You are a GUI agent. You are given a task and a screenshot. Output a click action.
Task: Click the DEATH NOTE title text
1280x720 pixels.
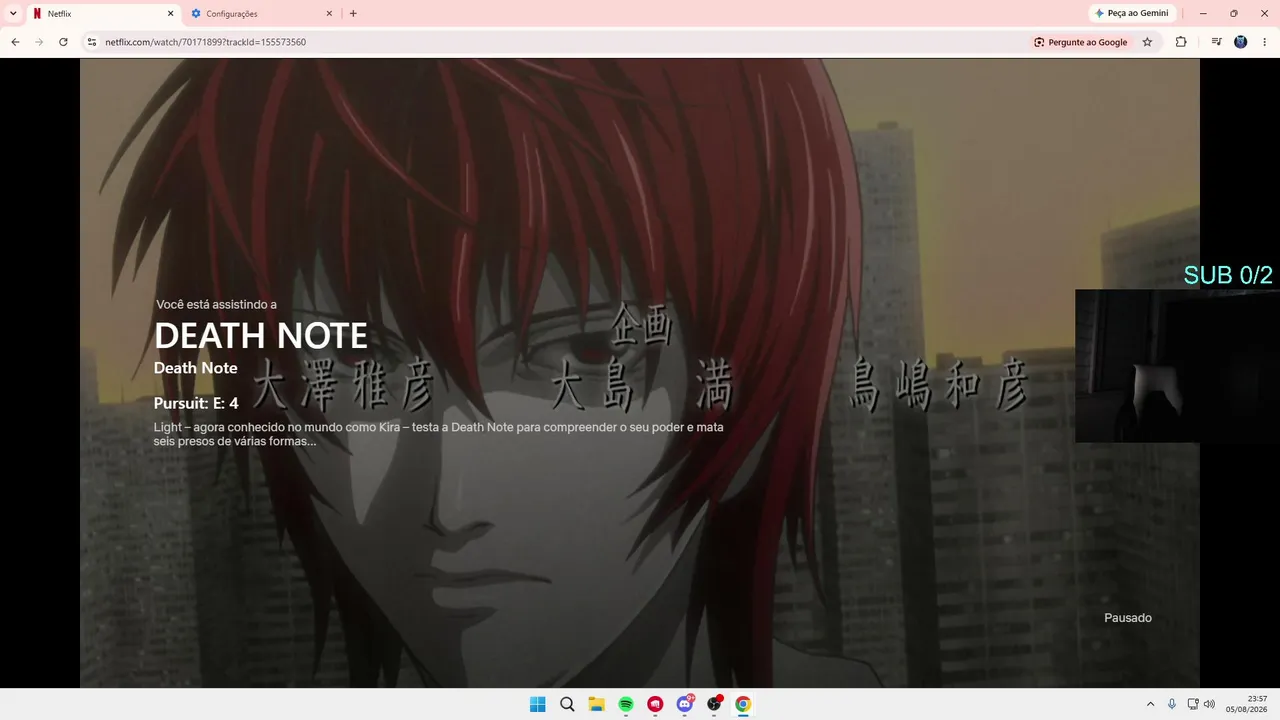[261, 336]
